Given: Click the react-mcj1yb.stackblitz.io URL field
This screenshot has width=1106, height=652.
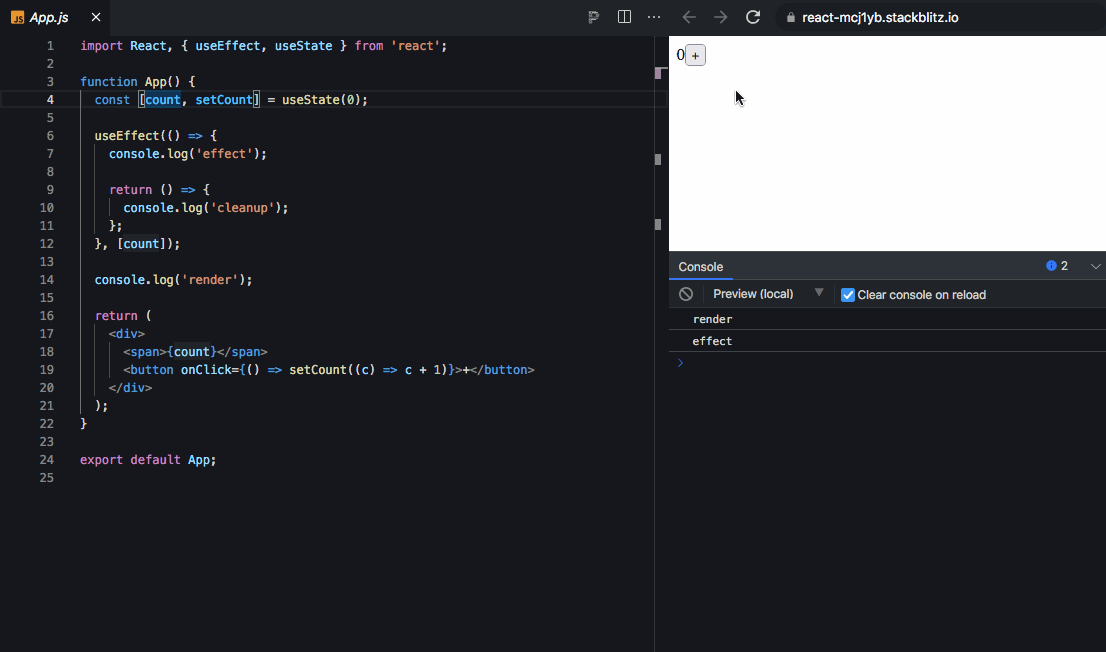Looking at the screenshot, I should pyautogui.click(x=880, y=18).
